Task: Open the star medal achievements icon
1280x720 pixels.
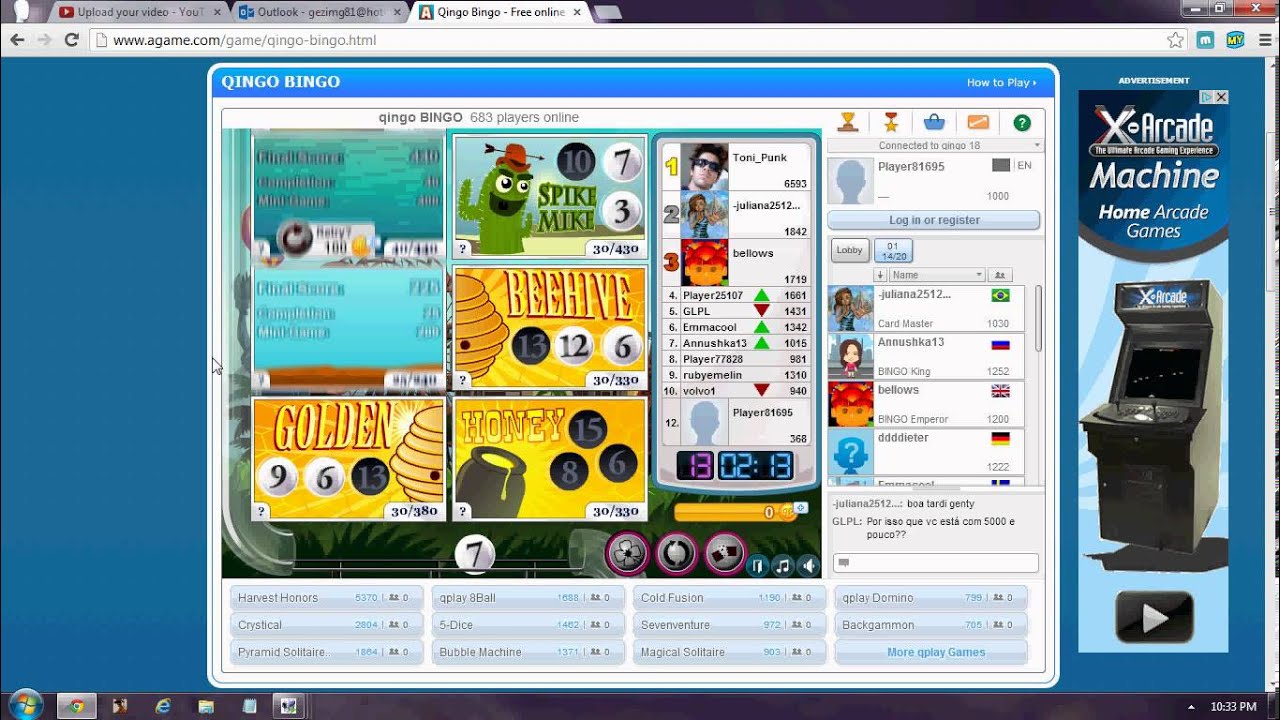Action: click(x=891, y=122)
